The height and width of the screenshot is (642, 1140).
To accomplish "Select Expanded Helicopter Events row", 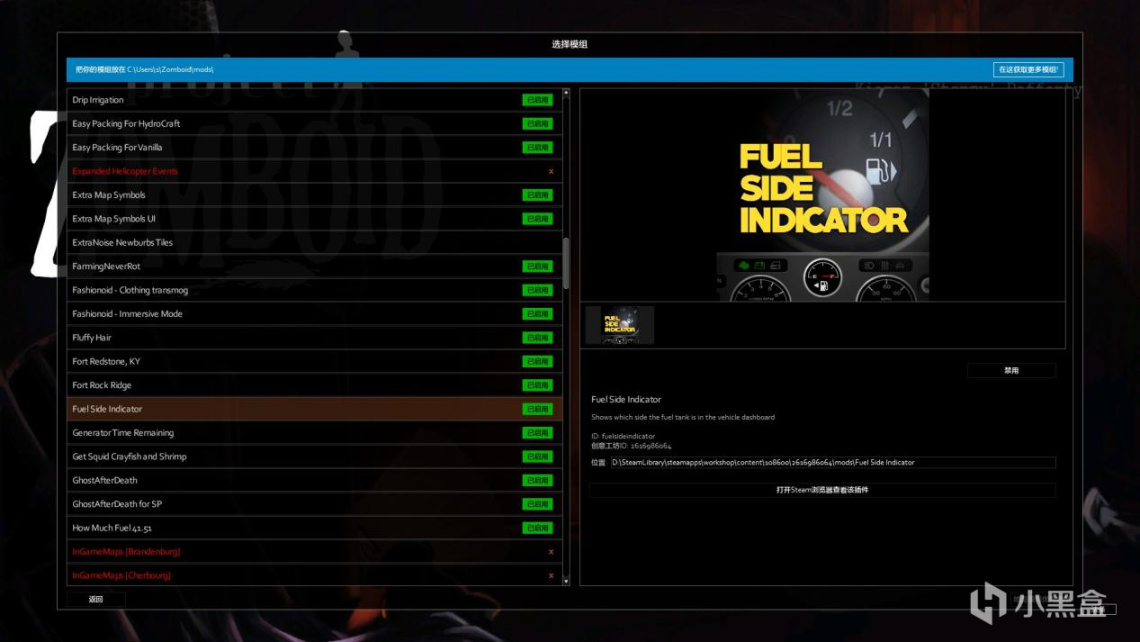I will tap(314, 172).
